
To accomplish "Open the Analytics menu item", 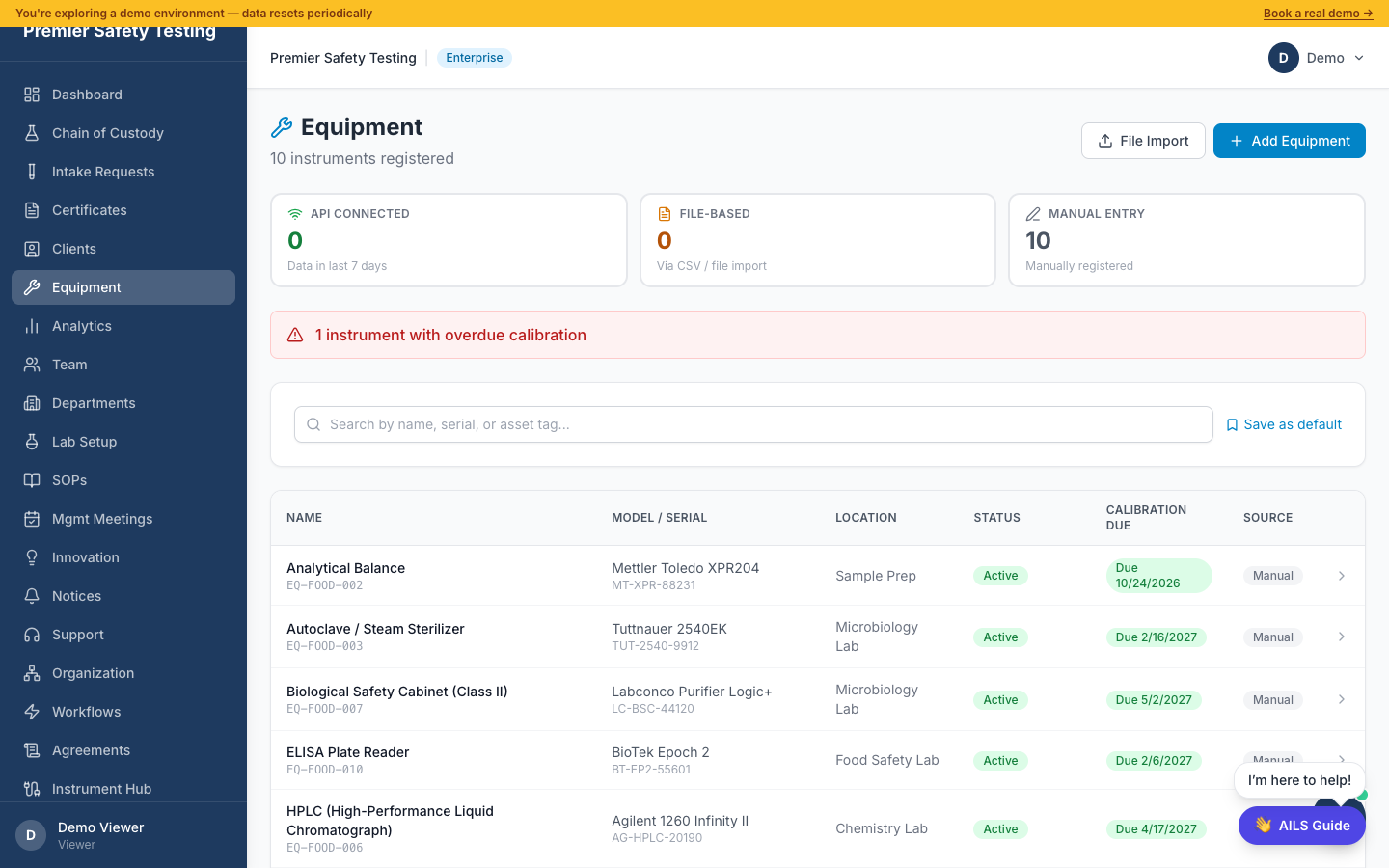I will [123, 326].
